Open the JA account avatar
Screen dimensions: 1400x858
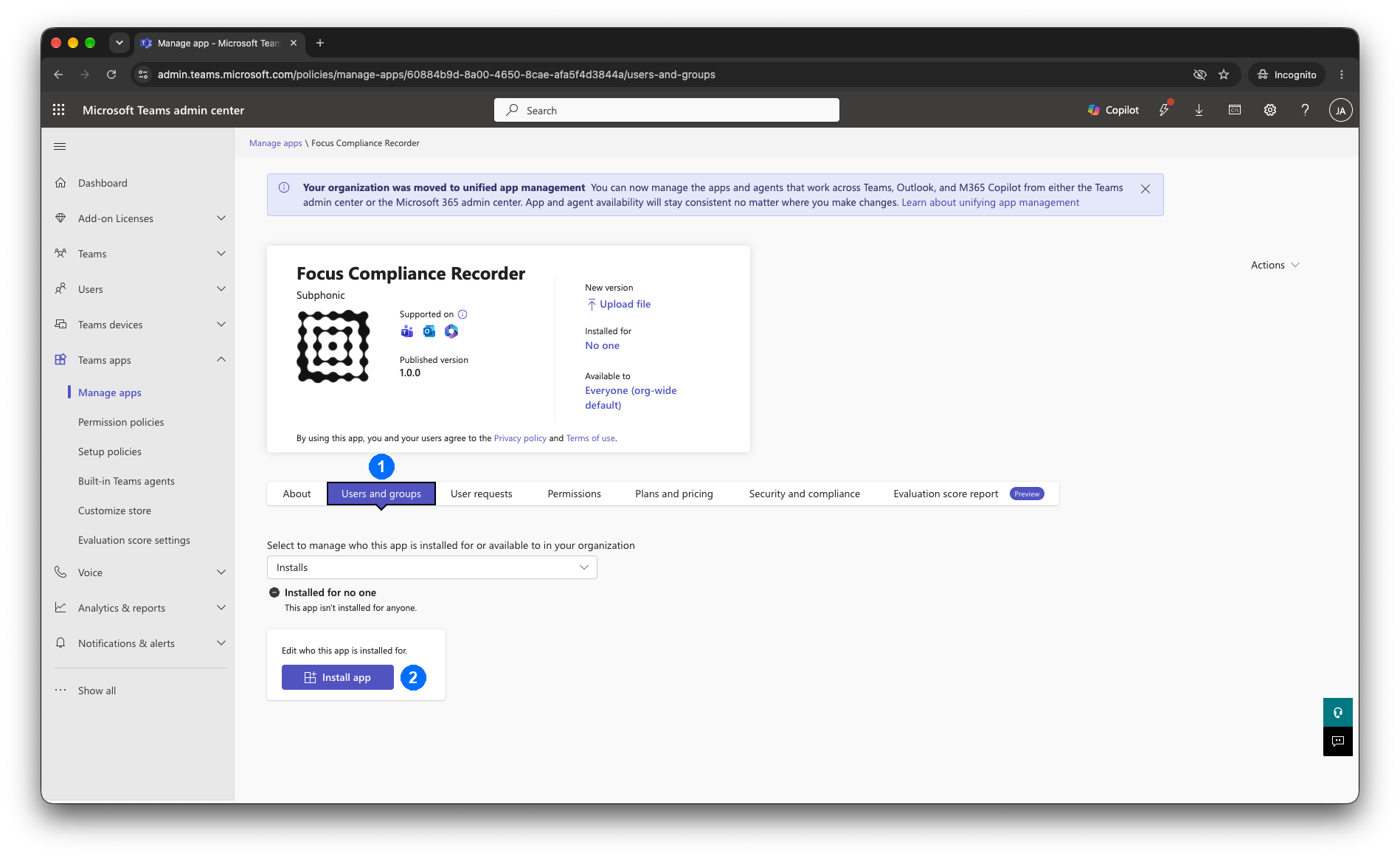(x=1340, y=111)
